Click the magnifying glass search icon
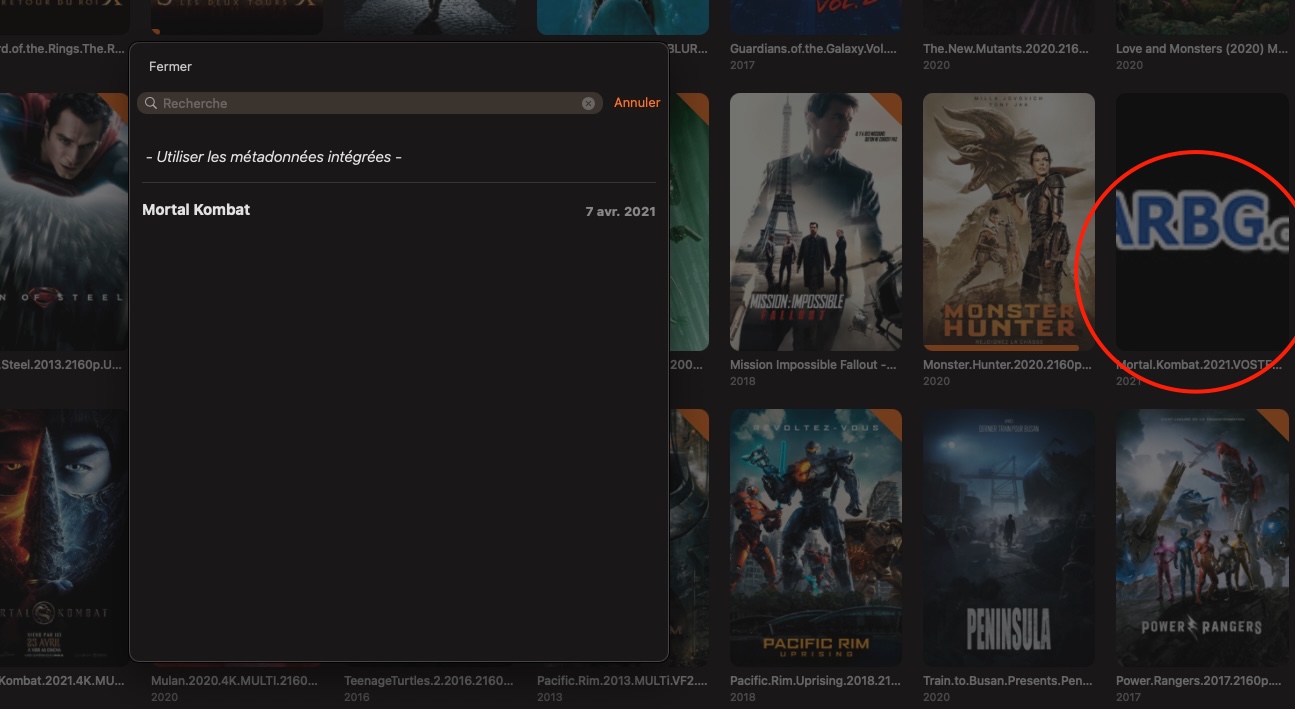The width and height of the screenshot is (1295, 709). 151,103
